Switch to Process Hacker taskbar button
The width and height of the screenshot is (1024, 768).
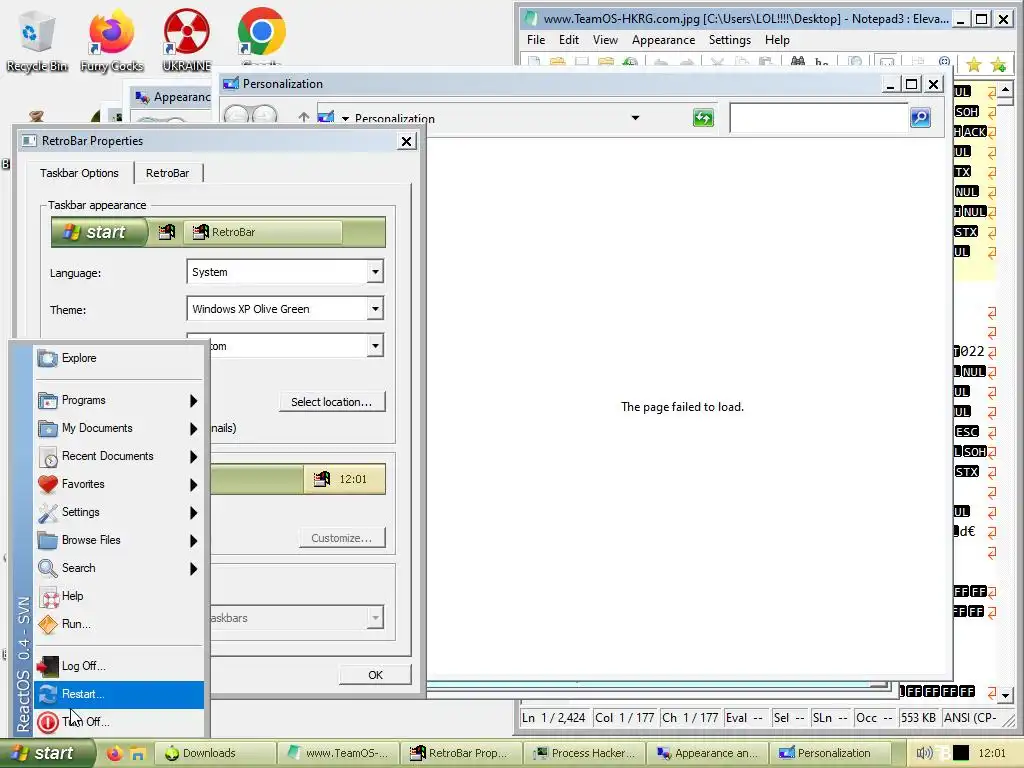pyautogui.click(x=584, y=753)
